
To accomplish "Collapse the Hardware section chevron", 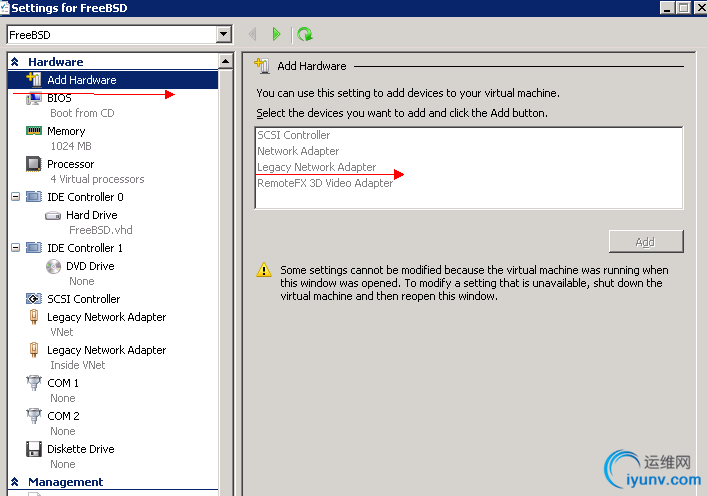I will pos(15,62).
